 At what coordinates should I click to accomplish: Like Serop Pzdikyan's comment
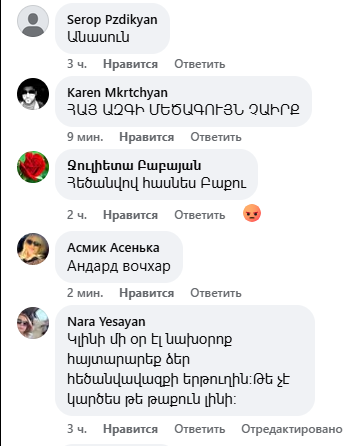[130, 64]
